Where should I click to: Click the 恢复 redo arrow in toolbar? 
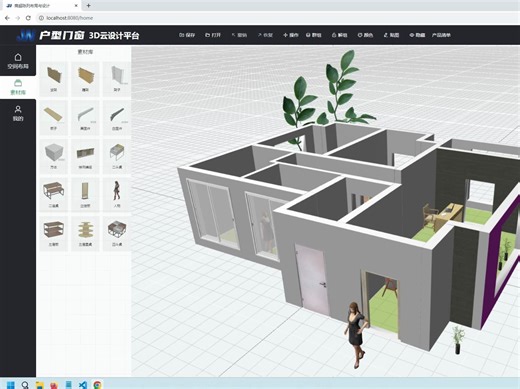coord(265,35)
